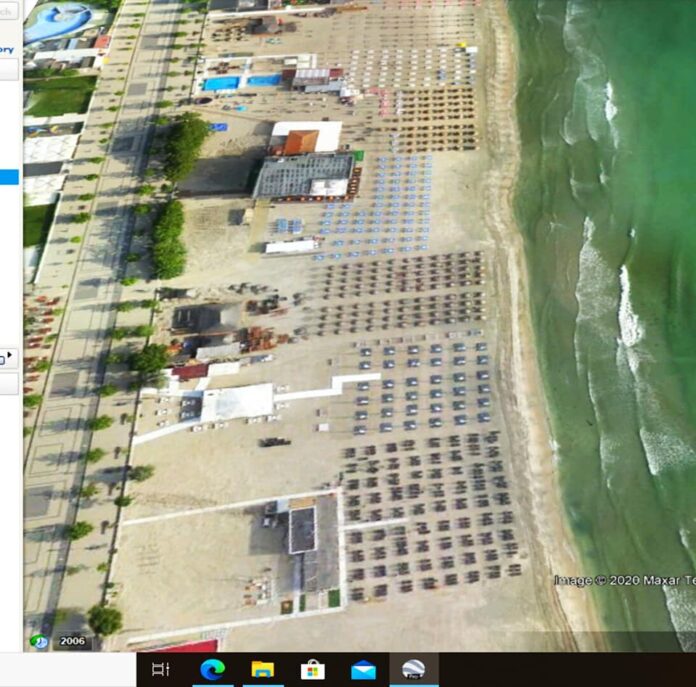Open Microsoft Store from the taskbar
Image resolution: width=696 pixels, height=687 pixels.
point(313,670)
